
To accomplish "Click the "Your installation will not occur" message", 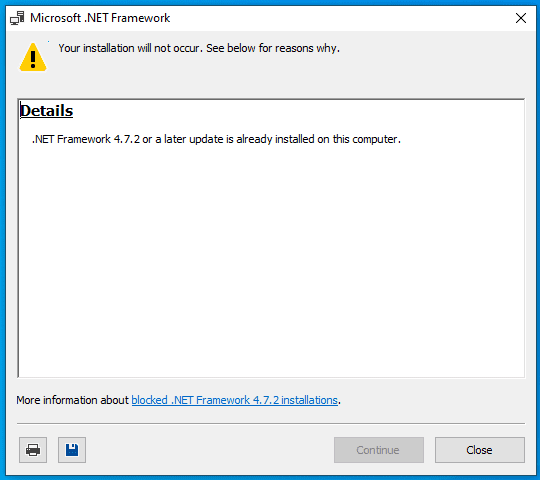I will click(129, 48).
